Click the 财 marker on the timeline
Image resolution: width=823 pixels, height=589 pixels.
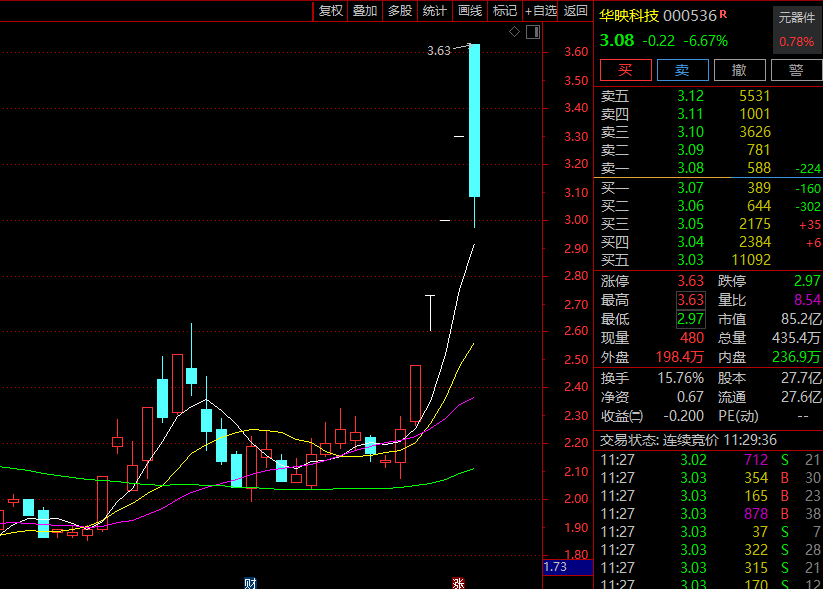[x=250, y=583]
